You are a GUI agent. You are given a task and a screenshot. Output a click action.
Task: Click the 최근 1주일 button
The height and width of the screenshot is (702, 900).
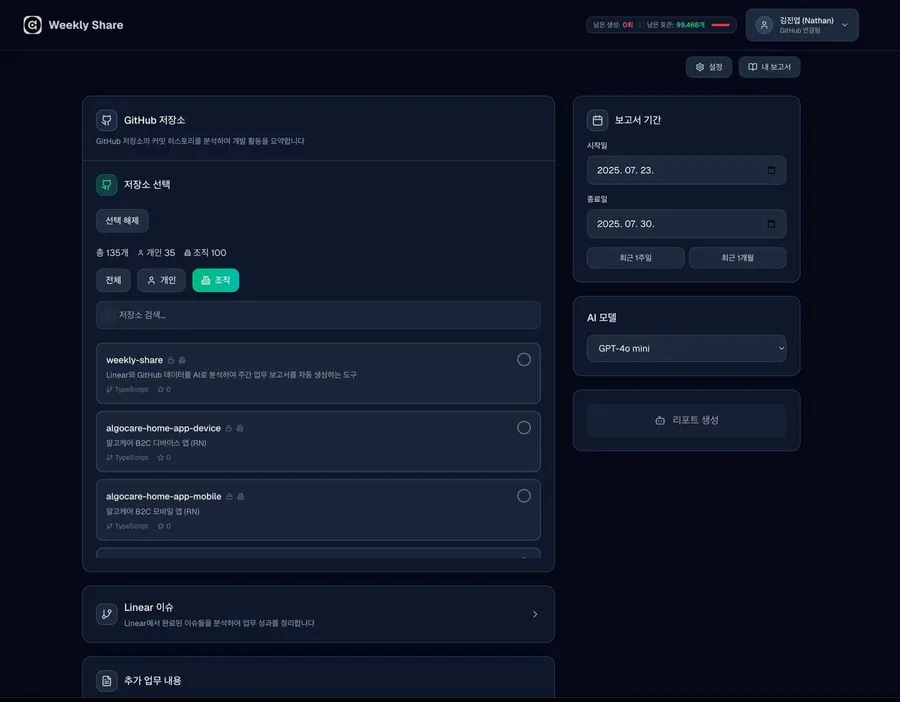(x=635, y=258)
